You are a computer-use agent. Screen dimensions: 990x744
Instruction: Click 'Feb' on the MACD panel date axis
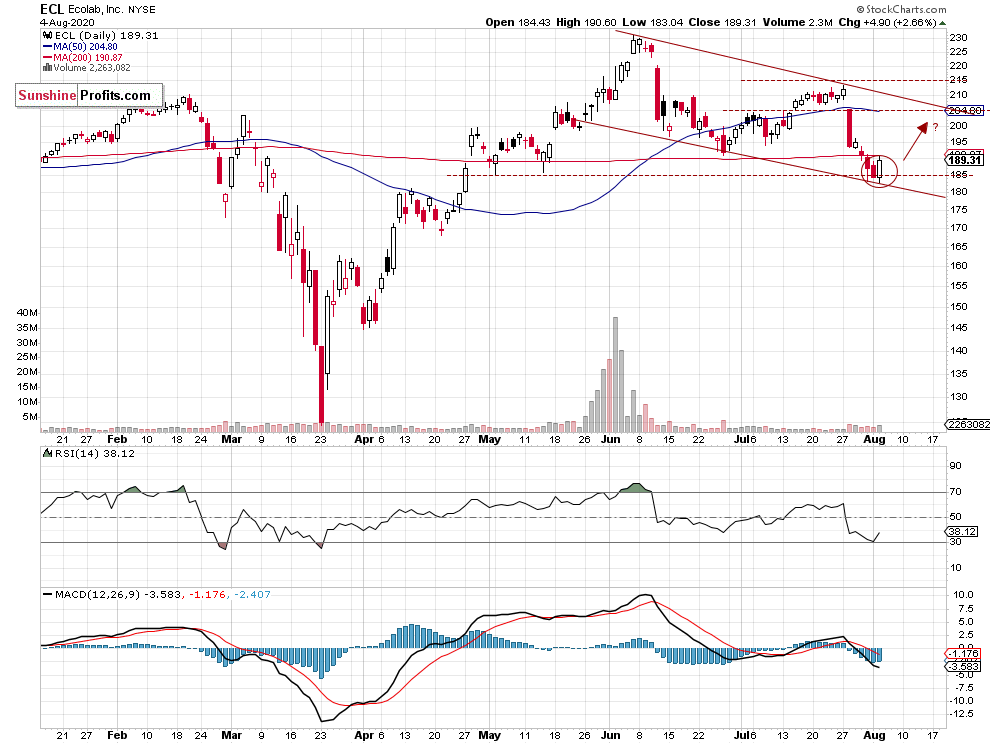point(117,735)
